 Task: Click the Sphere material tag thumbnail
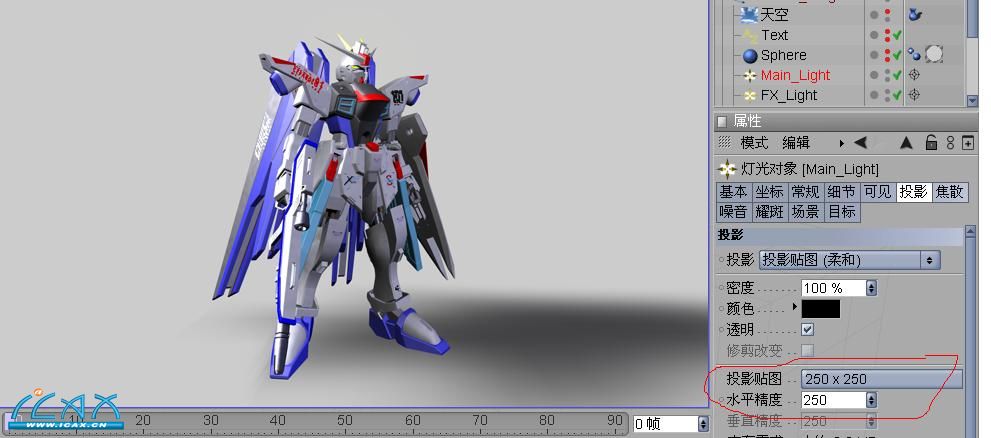pos(934,55)
